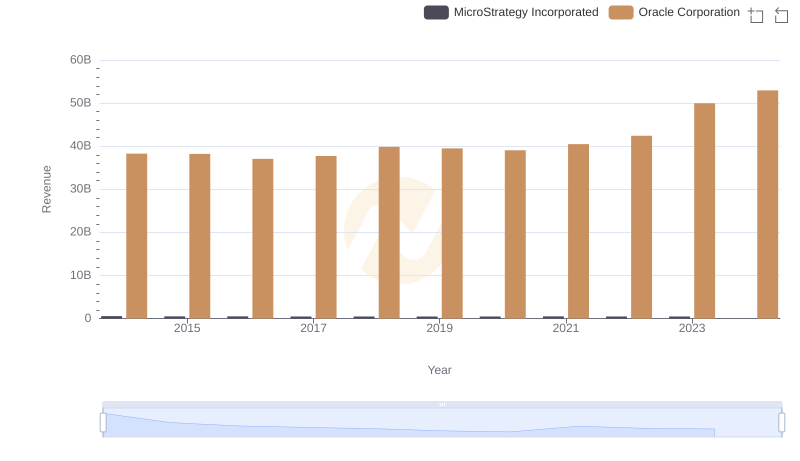Toggle the MicroStrategy Incorporated series label
This screenshot has height=461, width=800.
pos(525,13)
